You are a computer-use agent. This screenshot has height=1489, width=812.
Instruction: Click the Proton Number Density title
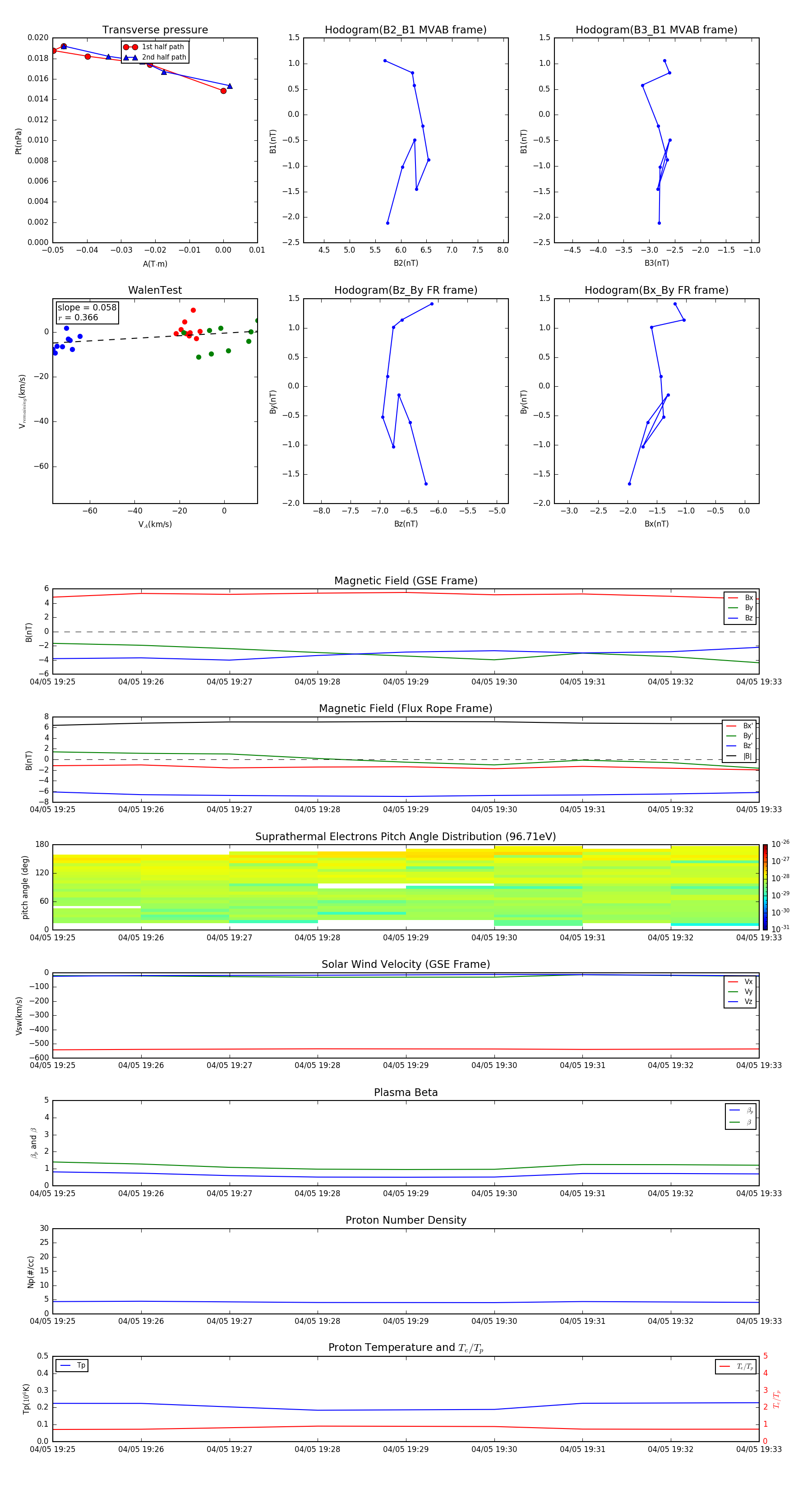click(406, 1220)
